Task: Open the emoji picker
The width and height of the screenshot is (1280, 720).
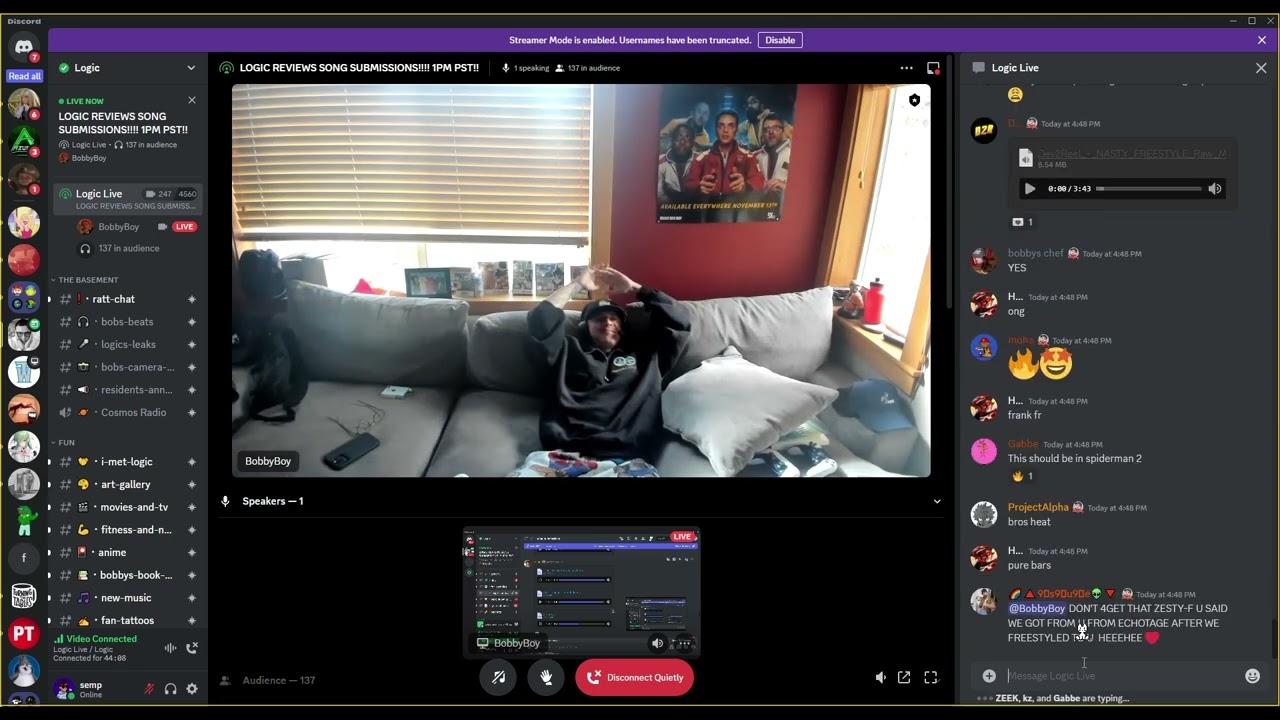Action: (1252, 676)
